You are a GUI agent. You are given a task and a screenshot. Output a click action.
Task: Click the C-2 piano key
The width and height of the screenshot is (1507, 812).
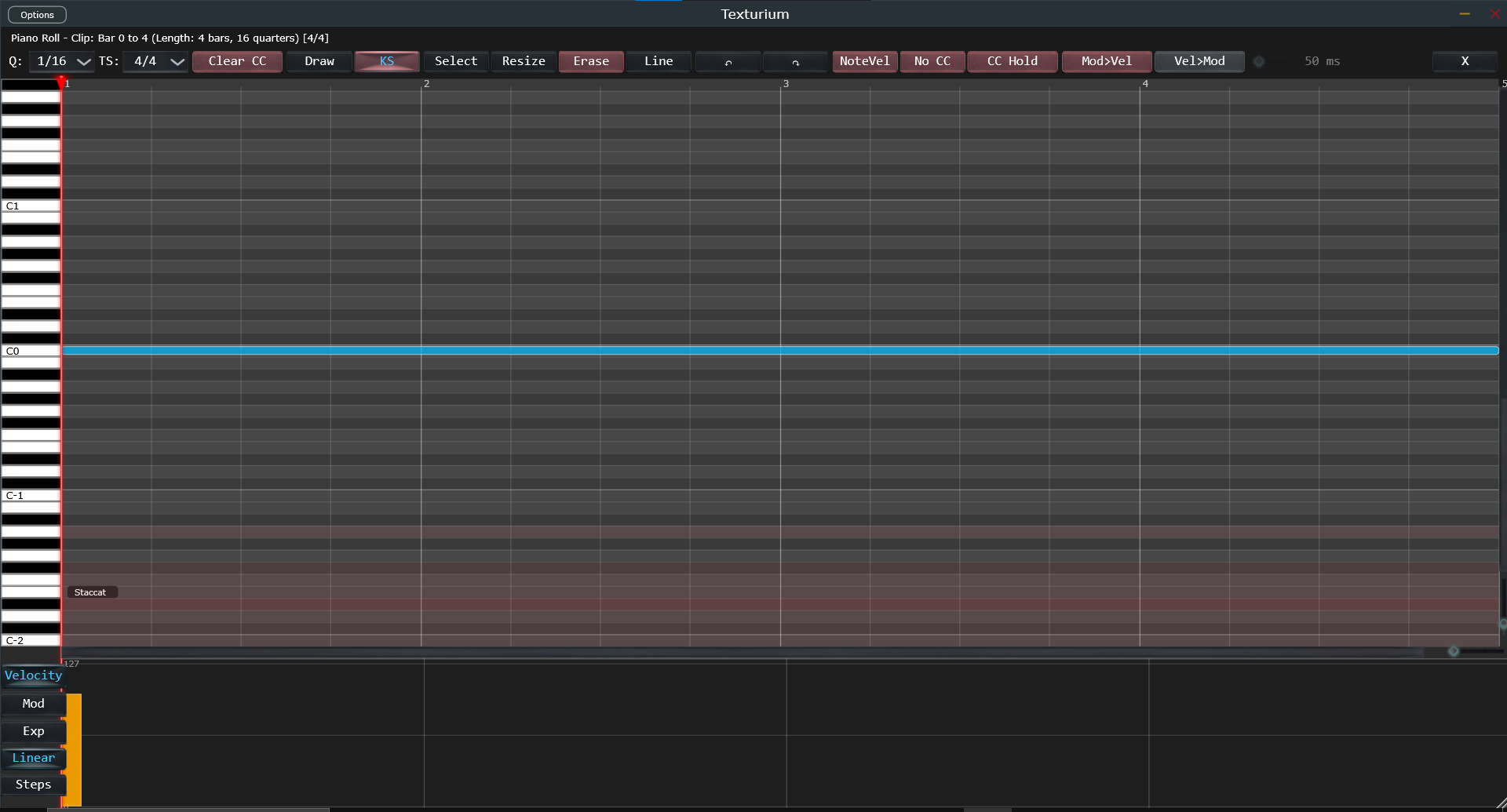coord(31,640)
